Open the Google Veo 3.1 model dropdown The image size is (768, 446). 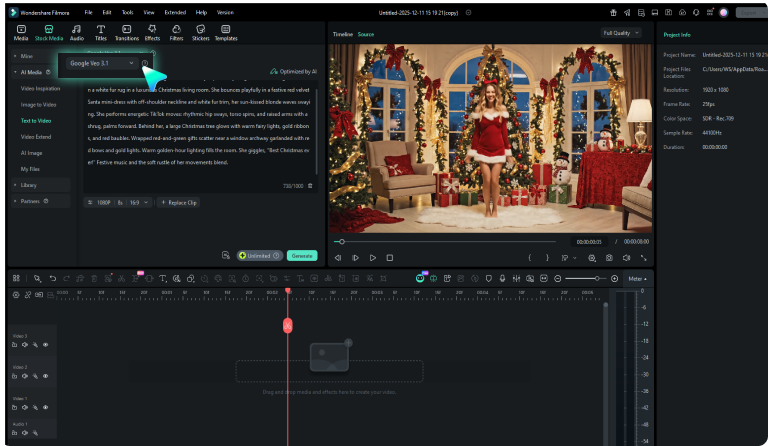pos(101,63)
